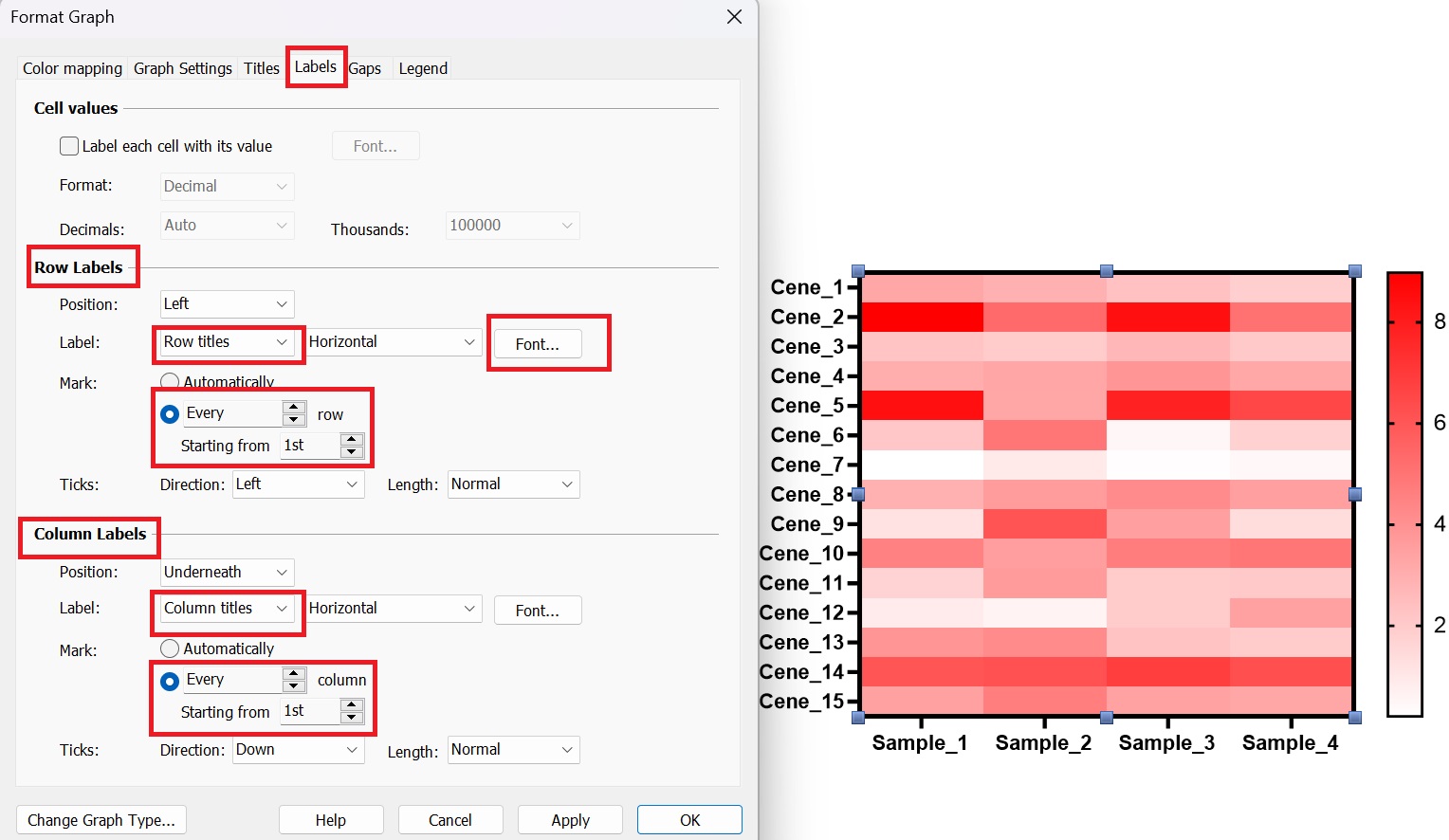Click the bottom-left heat map selection handle
The image size is (1449, 840).
pyautogui.click(x=858, y=718)
